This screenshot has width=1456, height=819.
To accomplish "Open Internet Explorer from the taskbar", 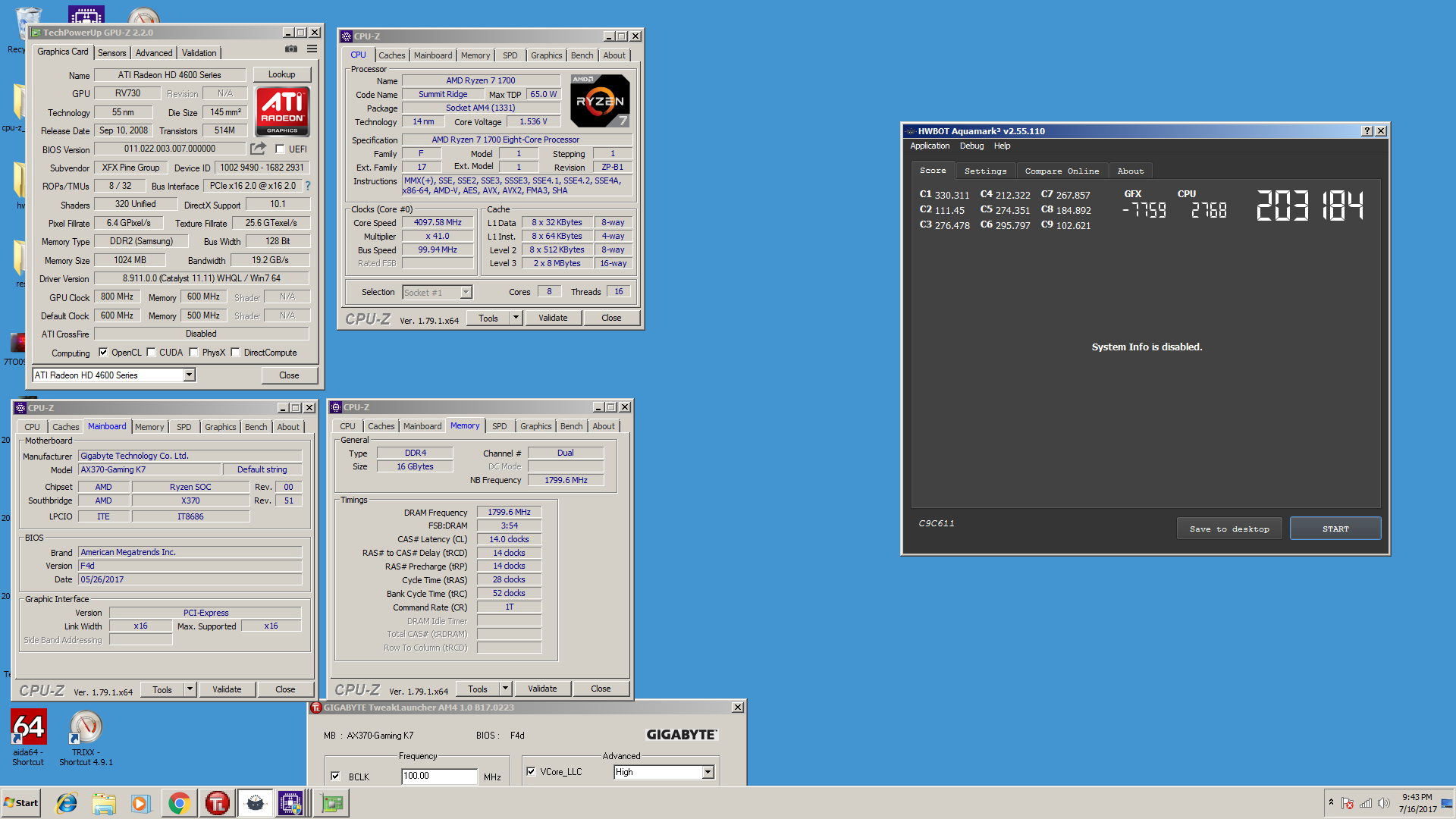I will pos(67,803).
